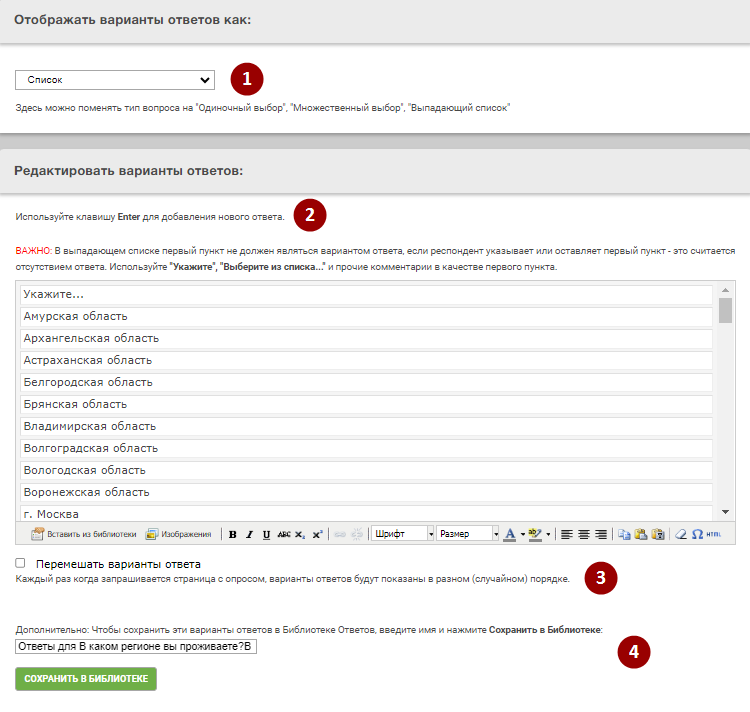Viewport: 750px width, 712px height.
Task: Apply strikethrough formatting
Action: (x=284, y=534)
